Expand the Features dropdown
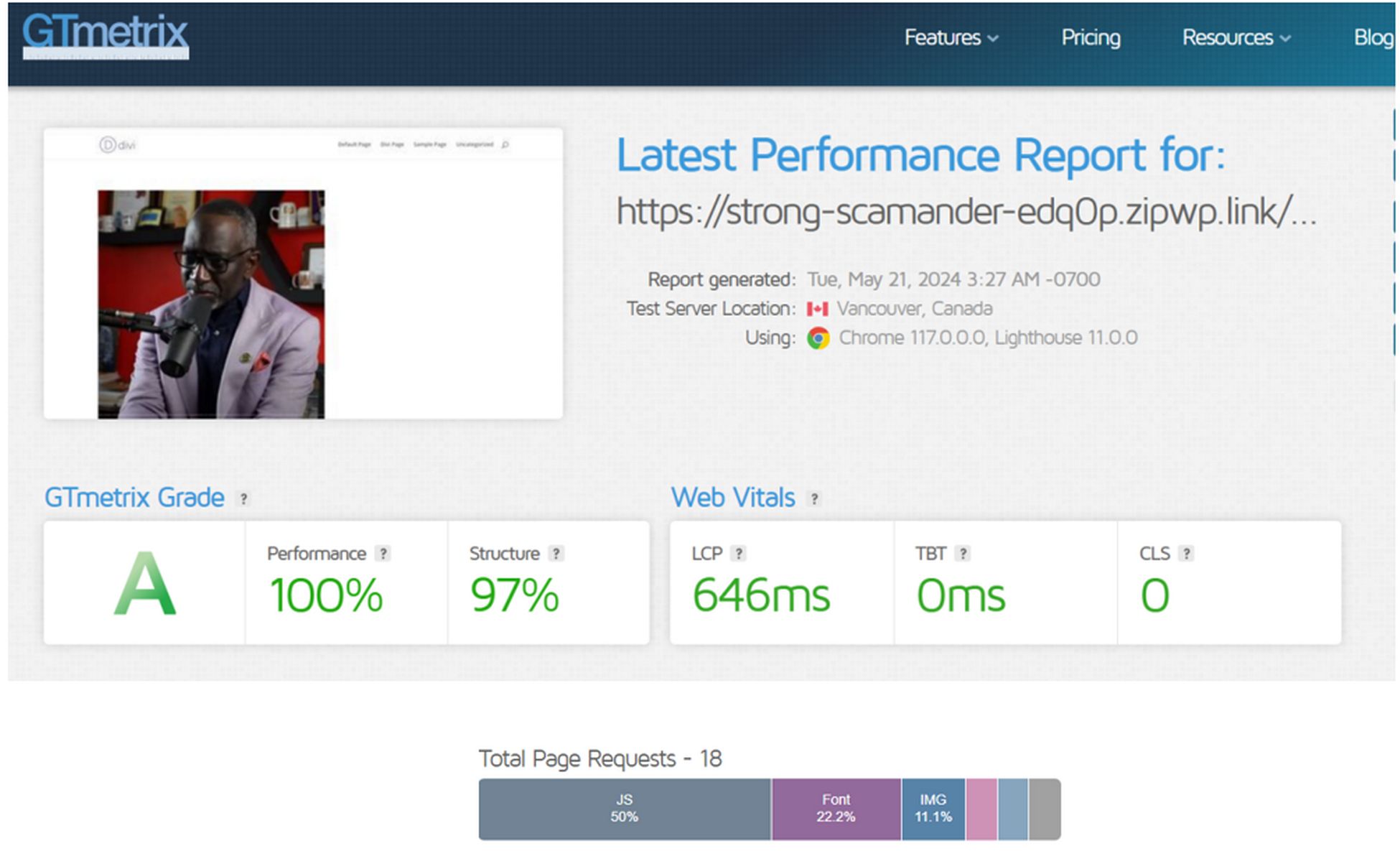1400x851 pixels. tap(949, 38)
